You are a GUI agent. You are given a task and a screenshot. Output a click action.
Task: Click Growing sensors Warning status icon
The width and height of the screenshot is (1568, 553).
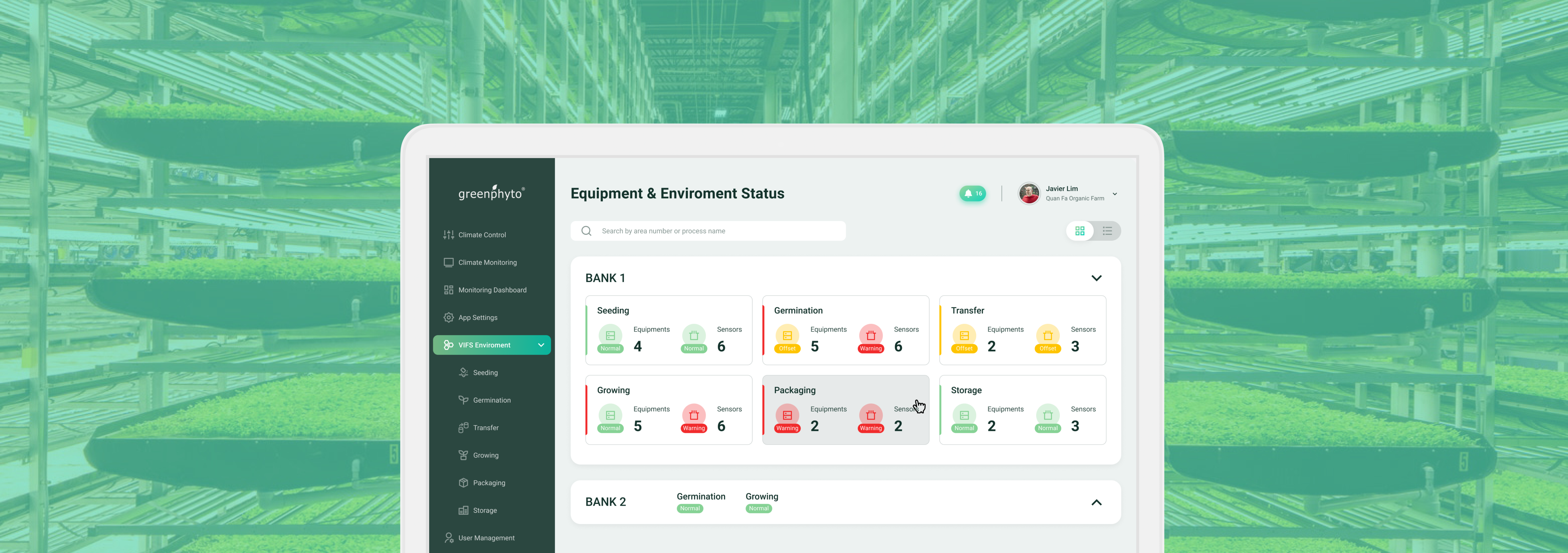694,418
